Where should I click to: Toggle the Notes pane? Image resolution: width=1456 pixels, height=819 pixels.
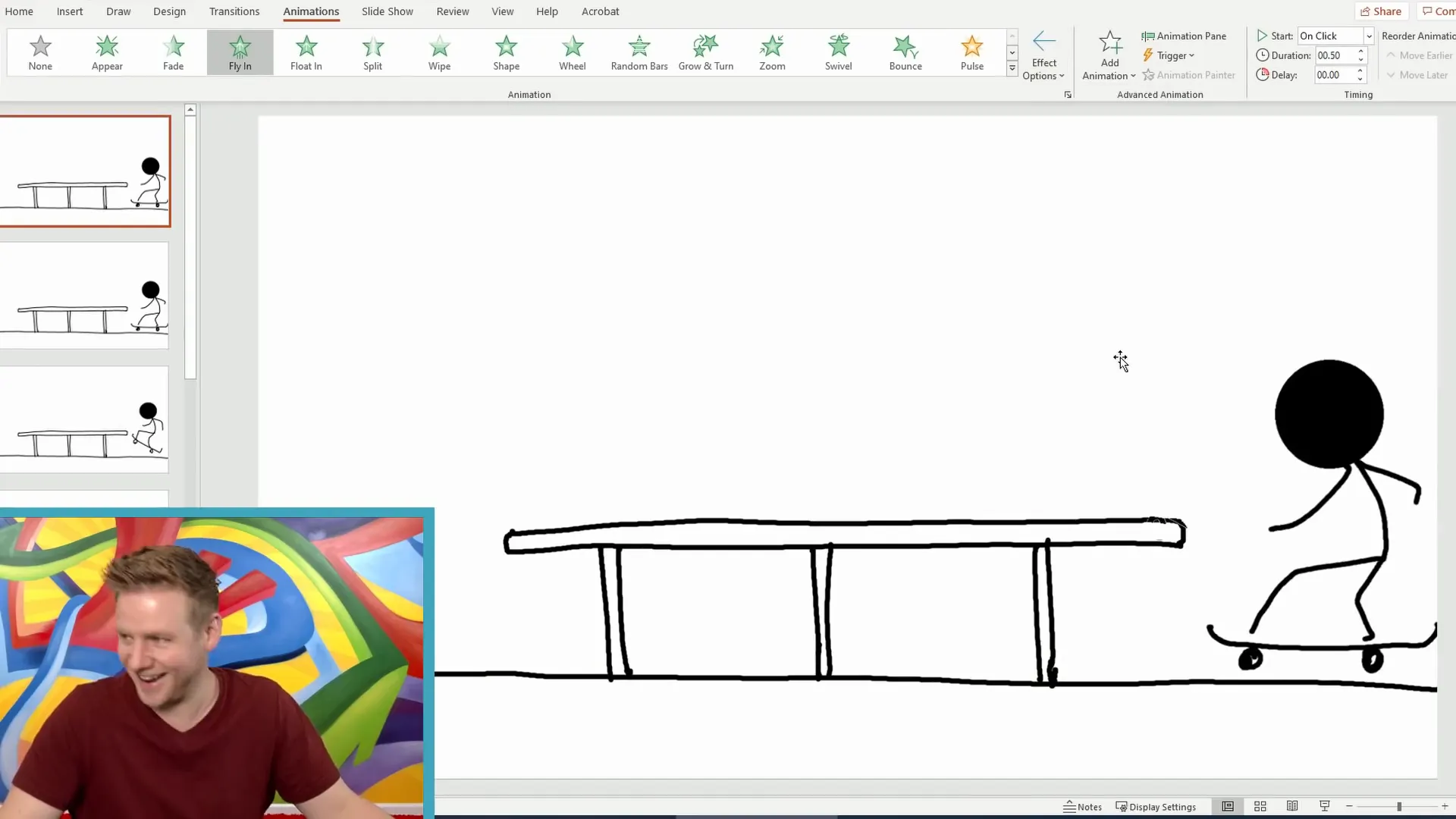pyautogui.click(x=1082, y=807)
